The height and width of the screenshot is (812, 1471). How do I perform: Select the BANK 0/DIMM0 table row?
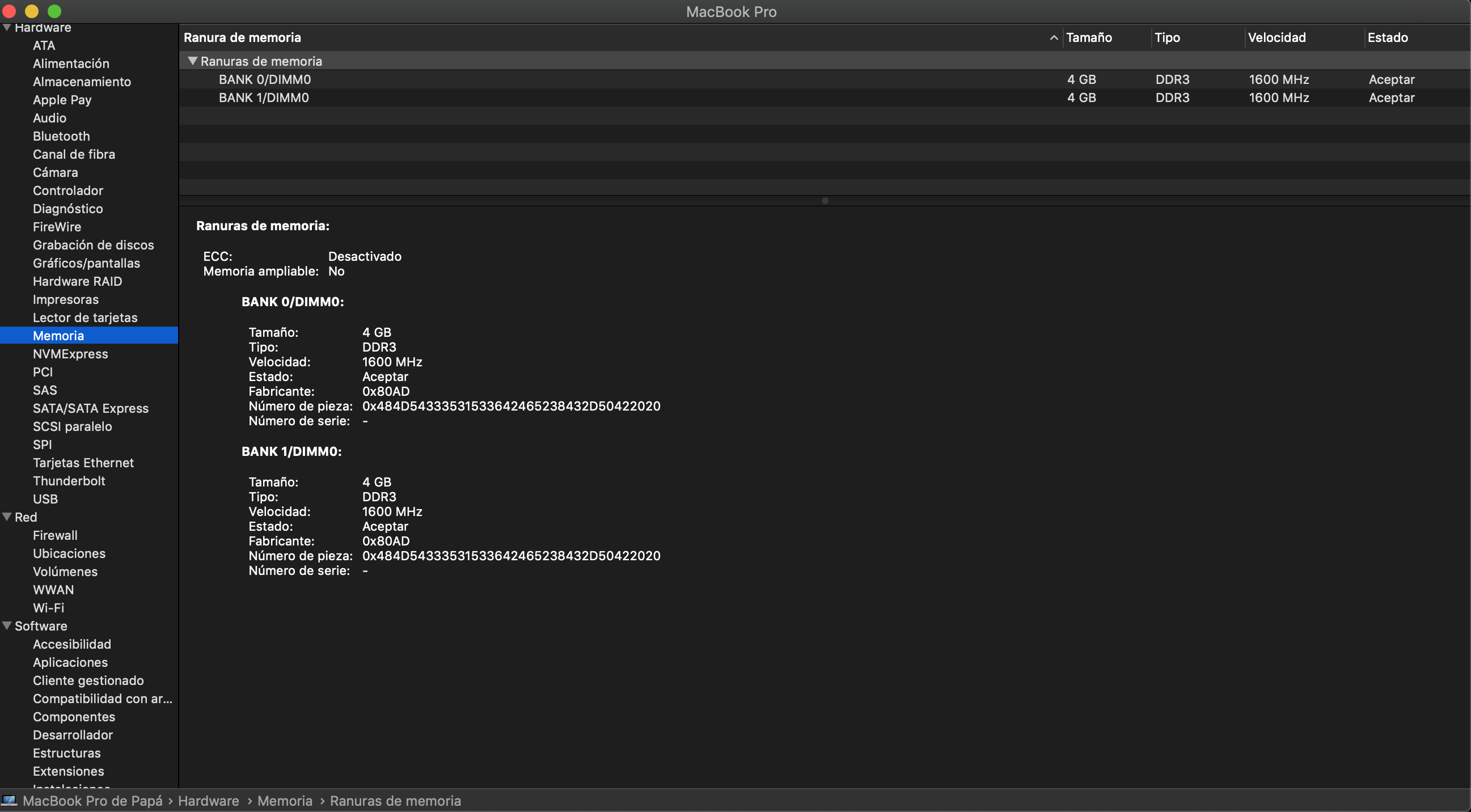[x=265, y=79]
